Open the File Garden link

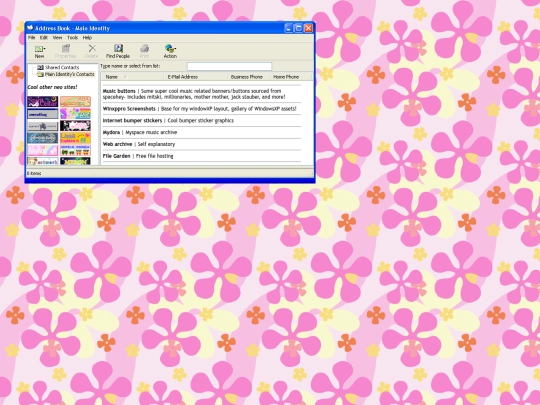tap(116, 156)
